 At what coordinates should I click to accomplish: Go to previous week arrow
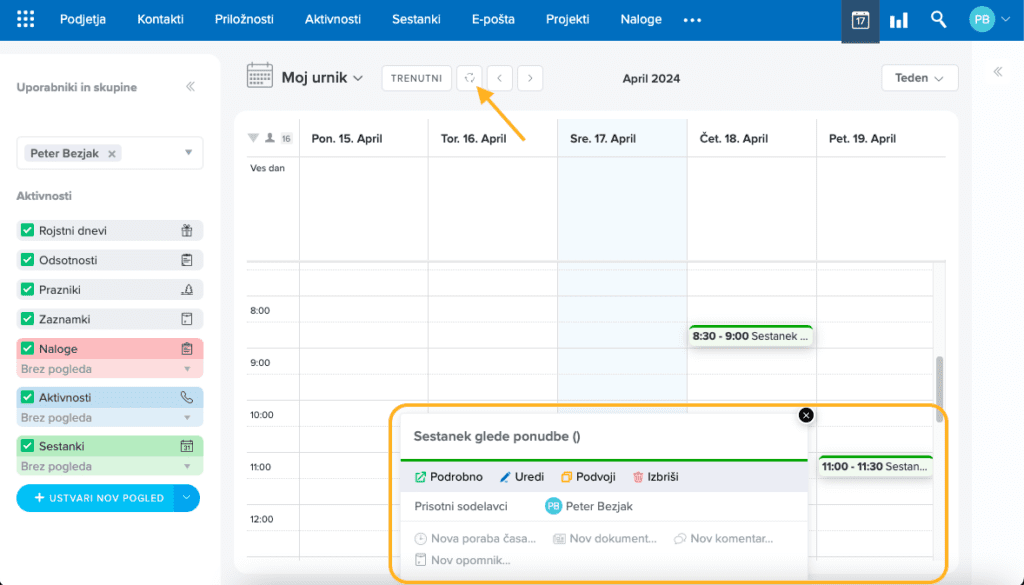point(500,78)
